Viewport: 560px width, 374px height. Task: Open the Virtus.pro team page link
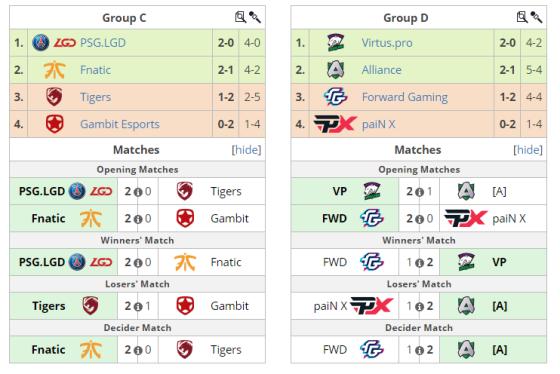pyautogui.click(x=387, y=43)
